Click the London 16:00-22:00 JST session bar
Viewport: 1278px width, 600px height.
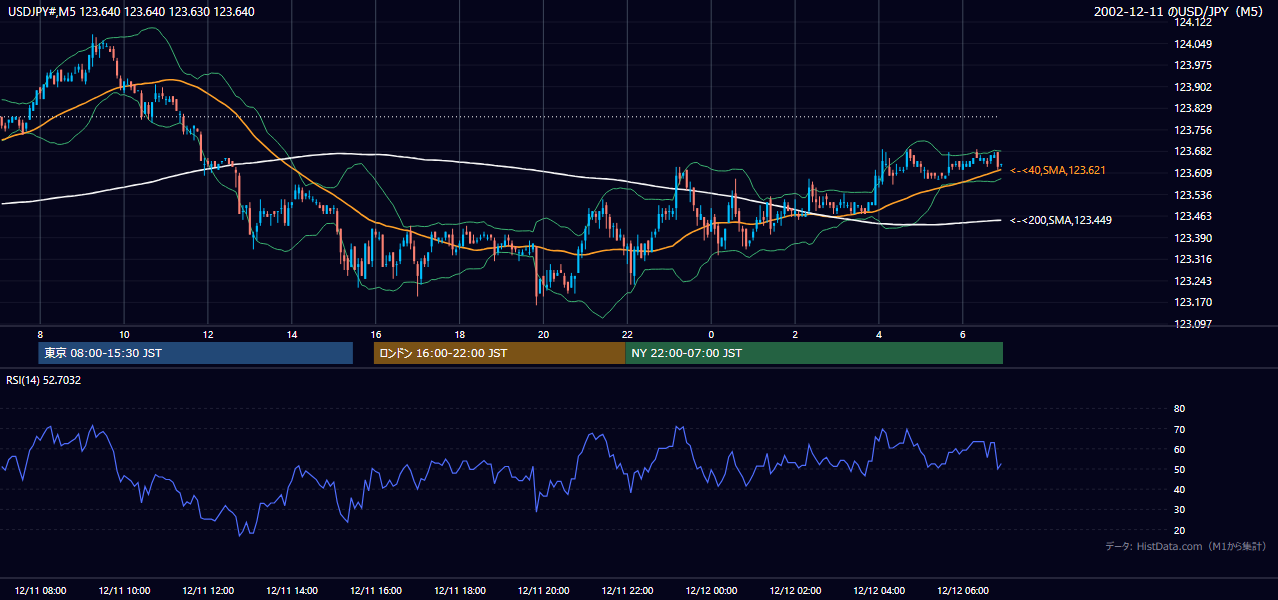tap(499, 353)
